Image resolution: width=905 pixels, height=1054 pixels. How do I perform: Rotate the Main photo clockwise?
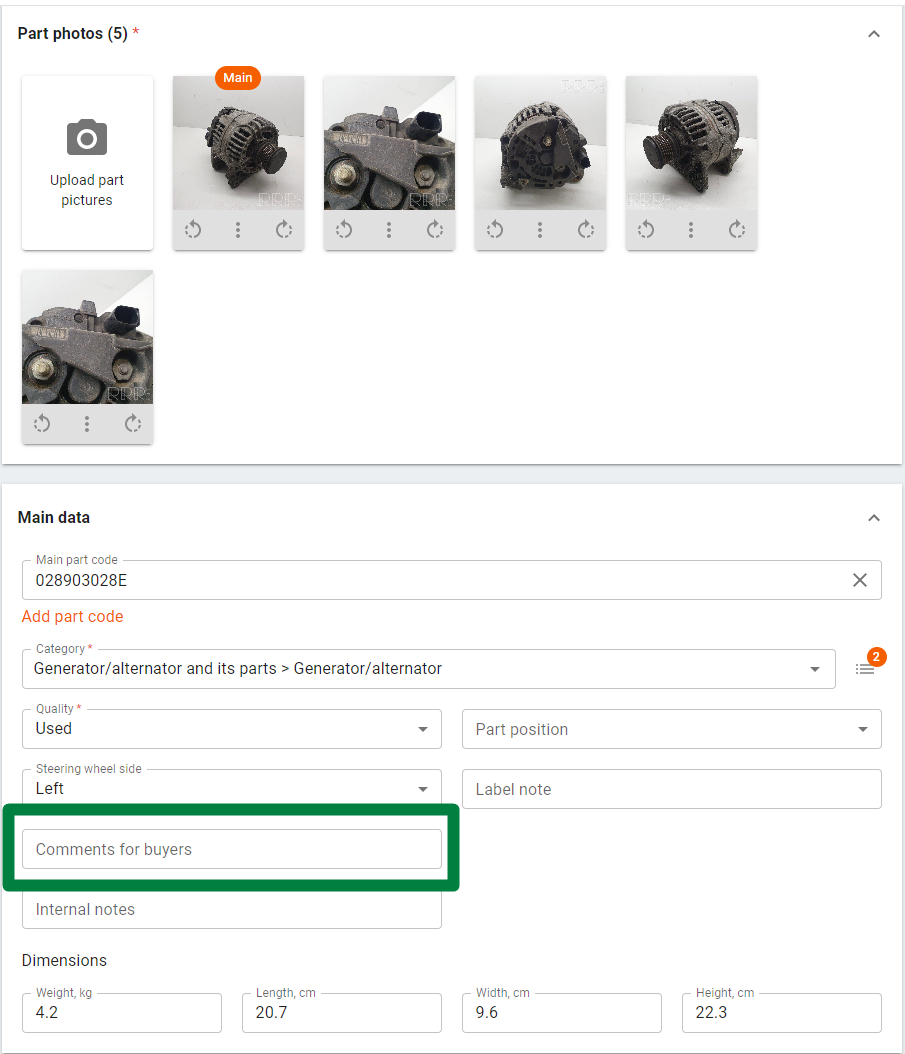coord(284,230)
